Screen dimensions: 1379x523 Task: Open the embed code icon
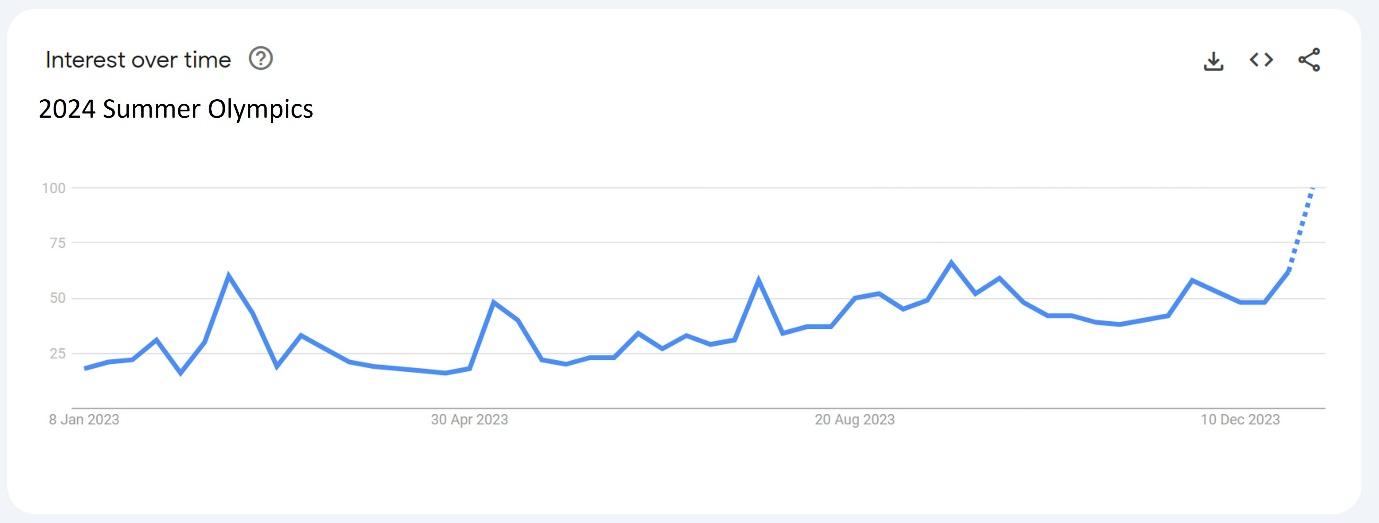tap(1261, 60)
